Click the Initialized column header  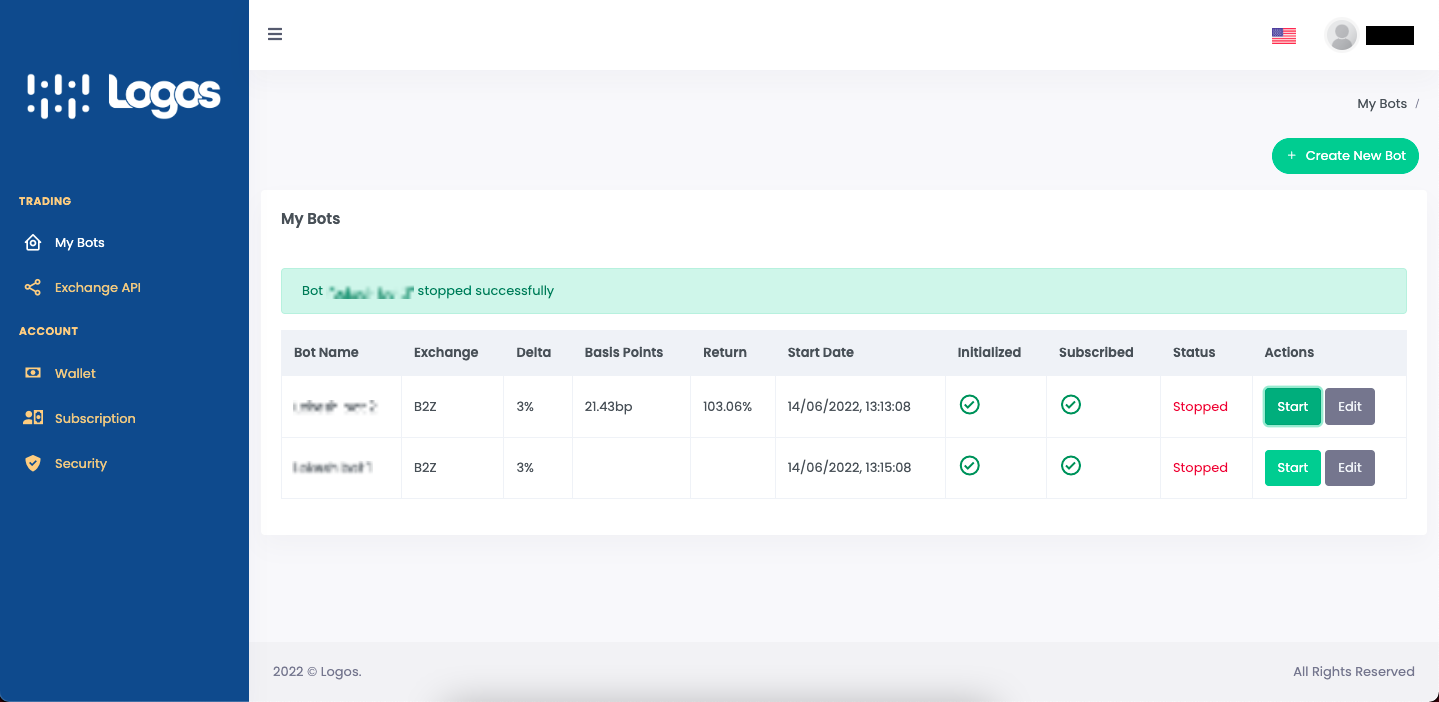pos(989,352)
